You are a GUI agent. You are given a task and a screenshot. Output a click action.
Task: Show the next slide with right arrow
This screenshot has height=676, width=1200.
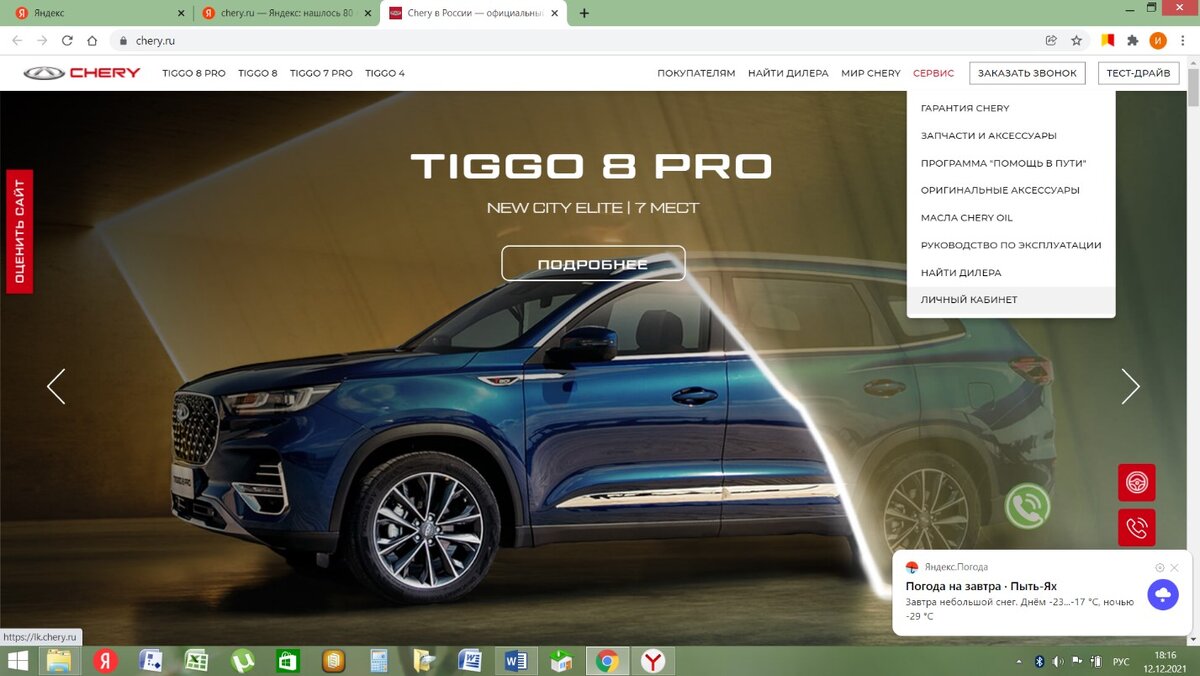coord(1130,386)
